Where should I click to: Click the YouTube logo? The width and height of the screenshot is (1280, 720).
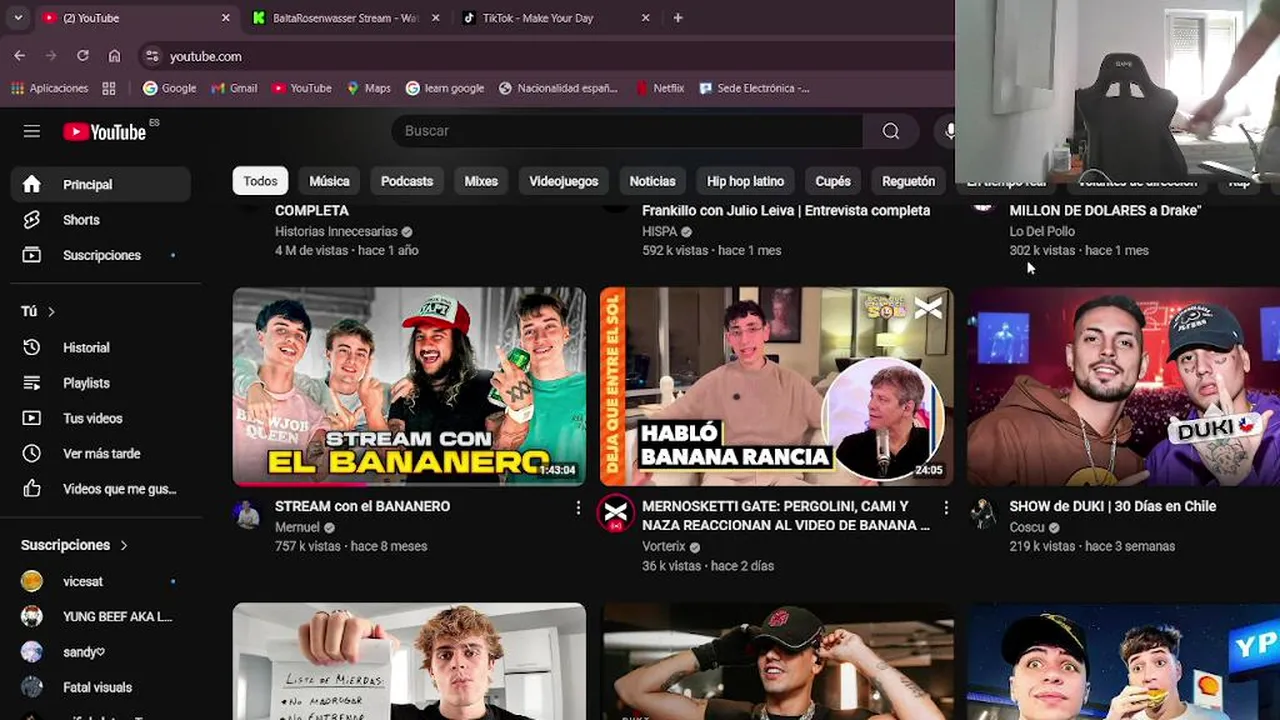click(105, 131)
